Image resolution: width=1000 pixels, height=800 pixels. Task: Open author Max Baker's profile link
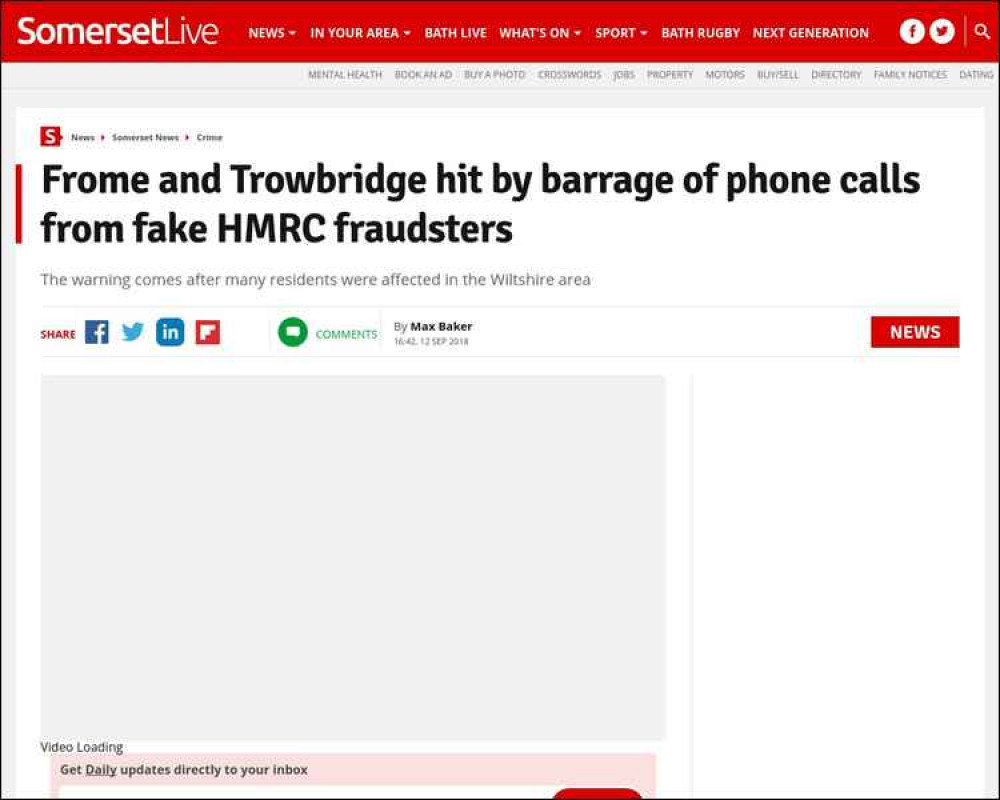441,326
